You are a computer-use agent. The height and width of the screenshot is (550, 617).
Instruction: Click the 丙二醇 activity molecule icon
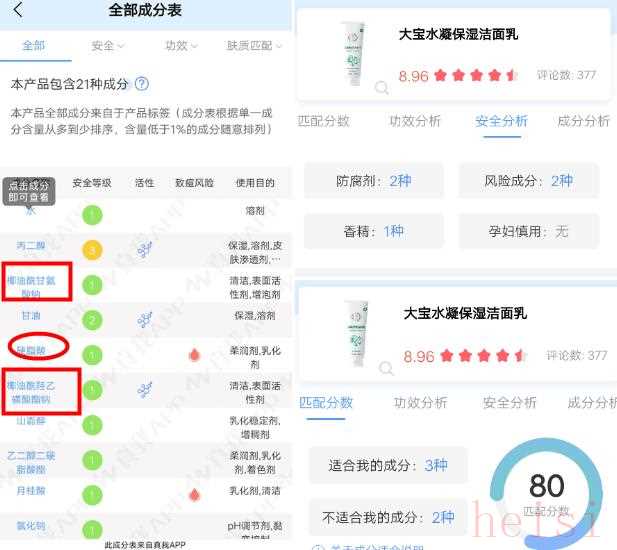click(144, 250)
